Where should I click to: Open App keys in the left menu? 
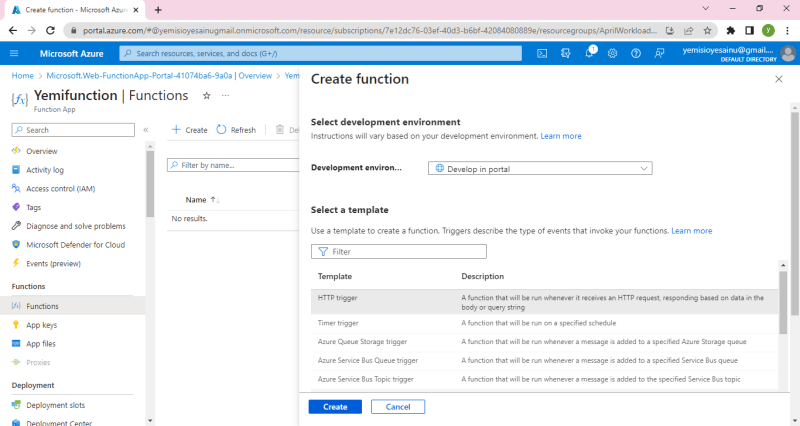[x=41, y=325]
